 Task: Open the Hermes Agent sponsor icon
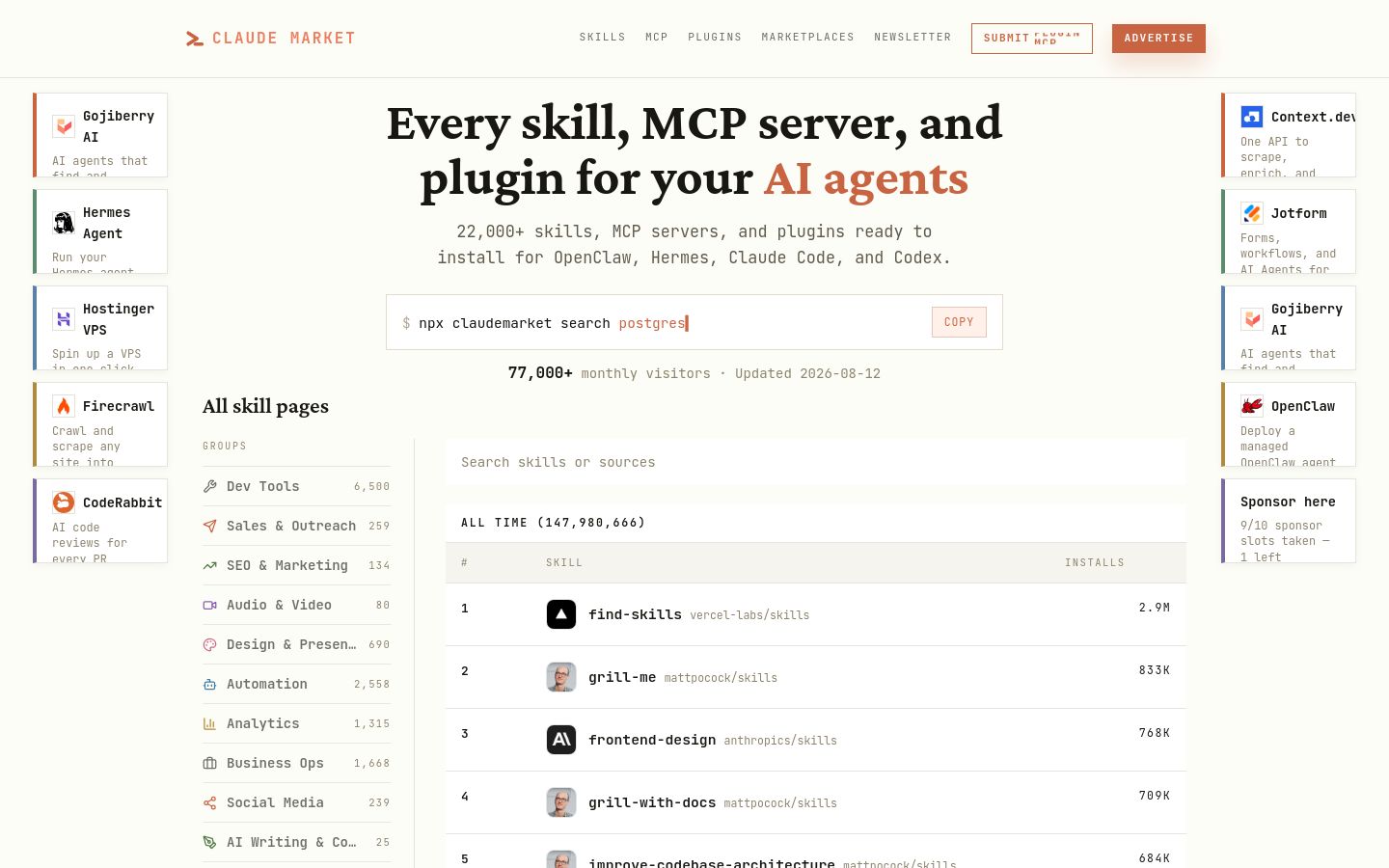click(x=64, y=223)
